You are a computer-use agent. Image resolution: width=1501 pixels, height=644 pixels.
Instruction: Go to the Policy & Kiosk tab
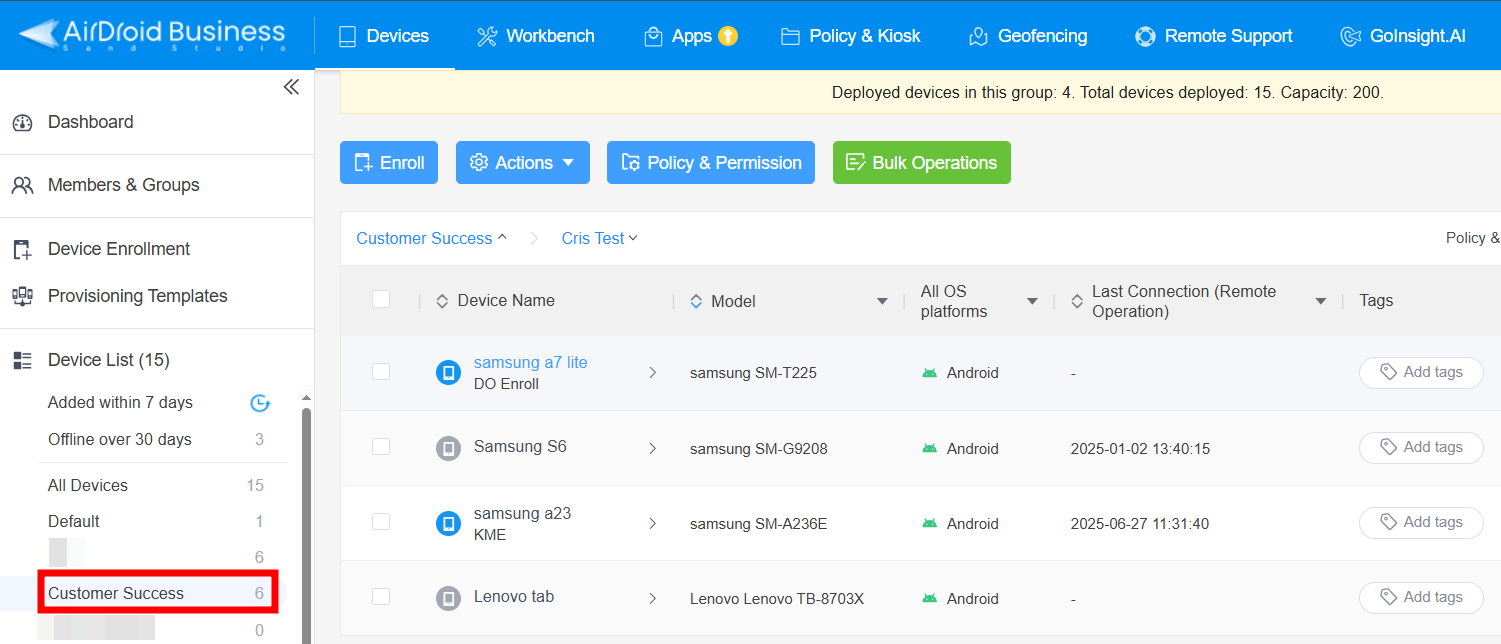click(851, 36)
